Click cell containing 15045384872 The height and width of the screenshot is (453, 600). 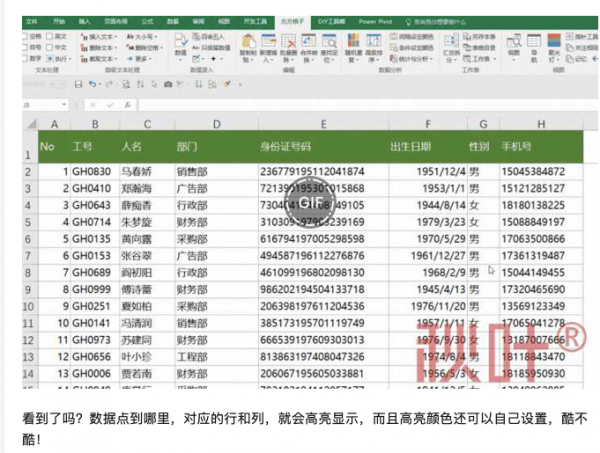pyautogui.click(x=541, y=171)
